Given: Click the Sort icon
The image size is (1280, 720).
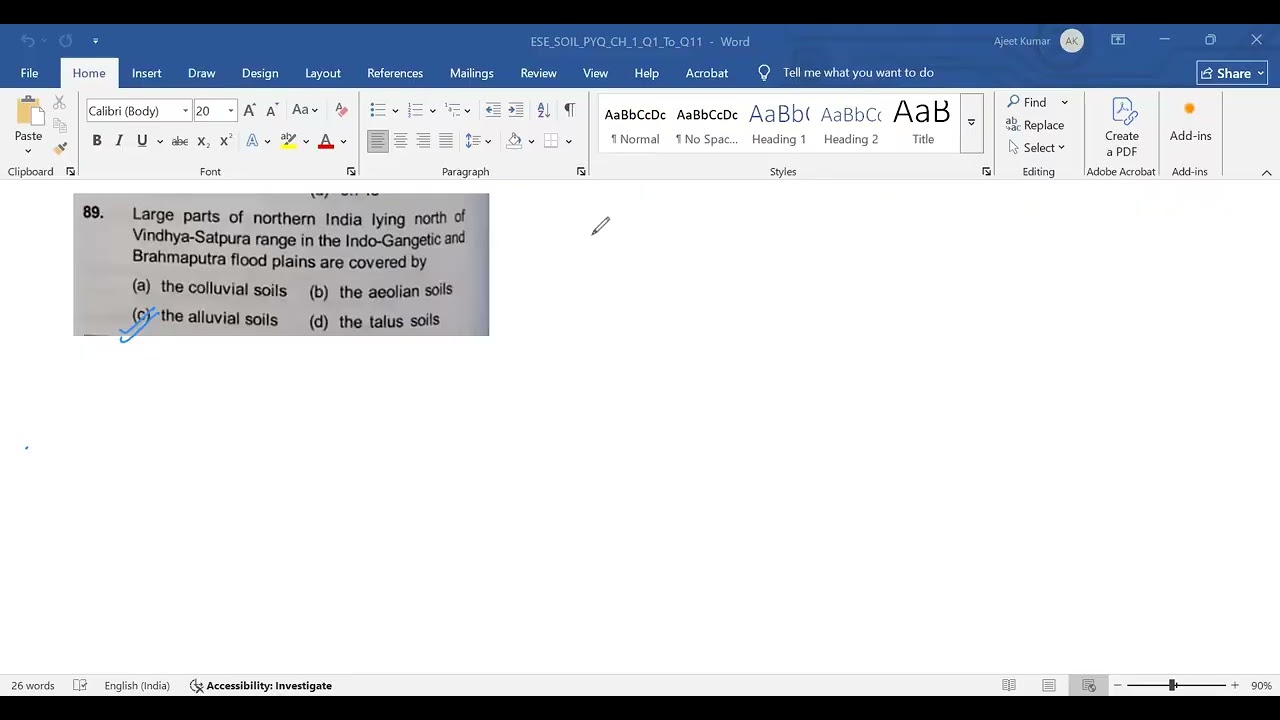Looking at the screenshot, I should 543,110.
